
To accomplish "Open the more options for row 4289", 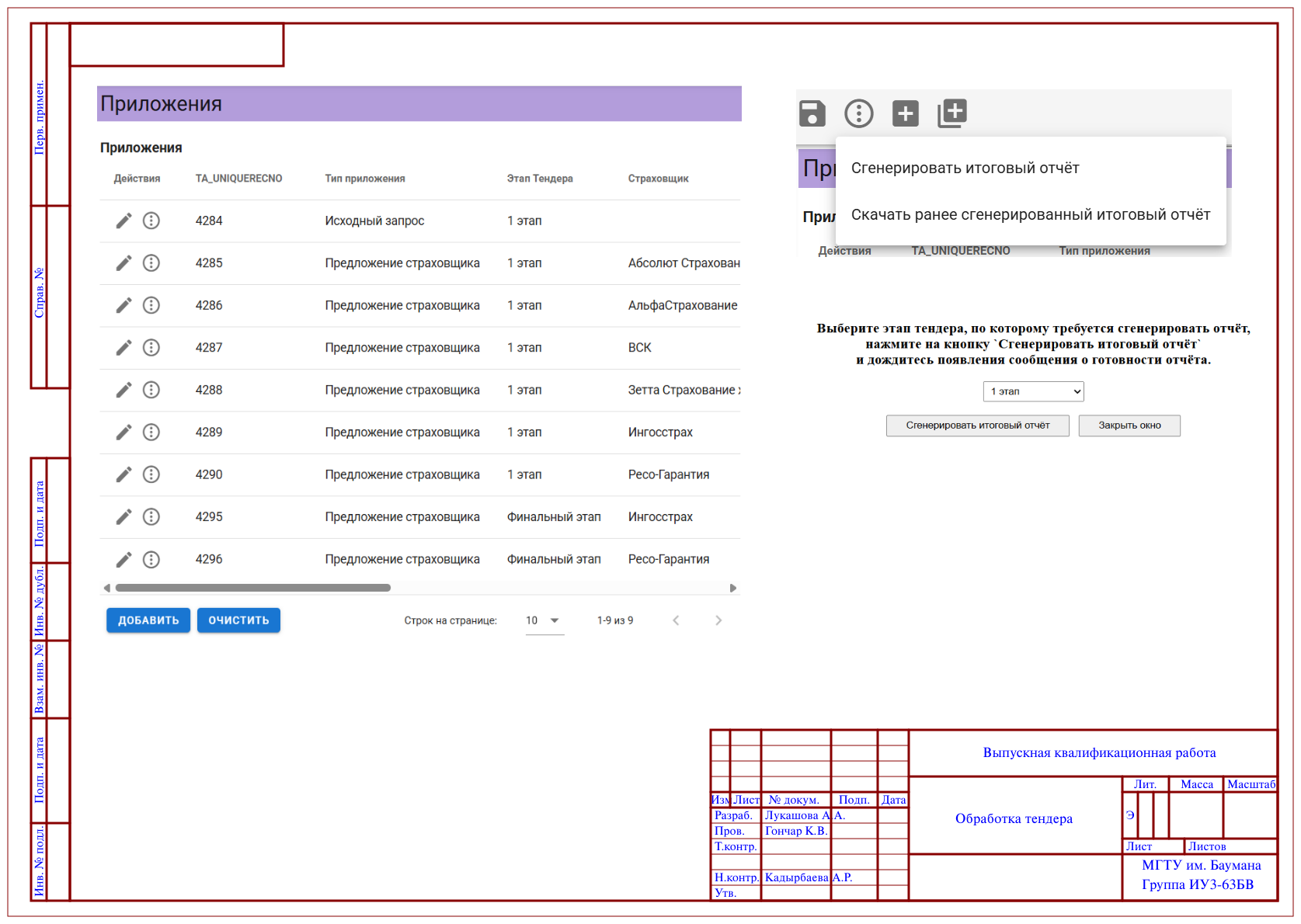I will [x=151, y=432].
